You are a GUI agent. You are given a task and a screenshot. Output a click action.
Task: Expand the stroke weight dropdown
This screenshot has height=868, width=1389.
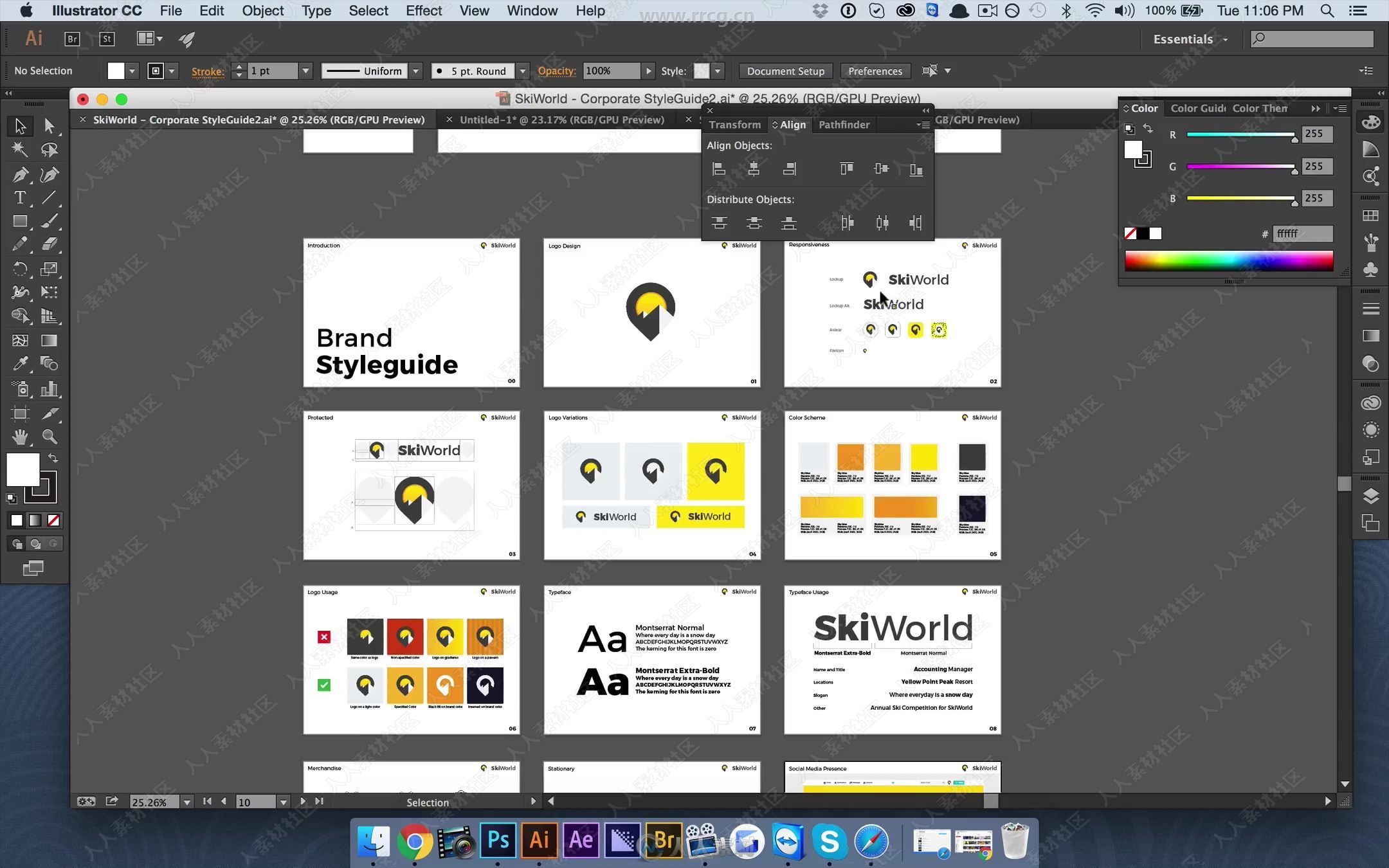[x=305, y=70]
